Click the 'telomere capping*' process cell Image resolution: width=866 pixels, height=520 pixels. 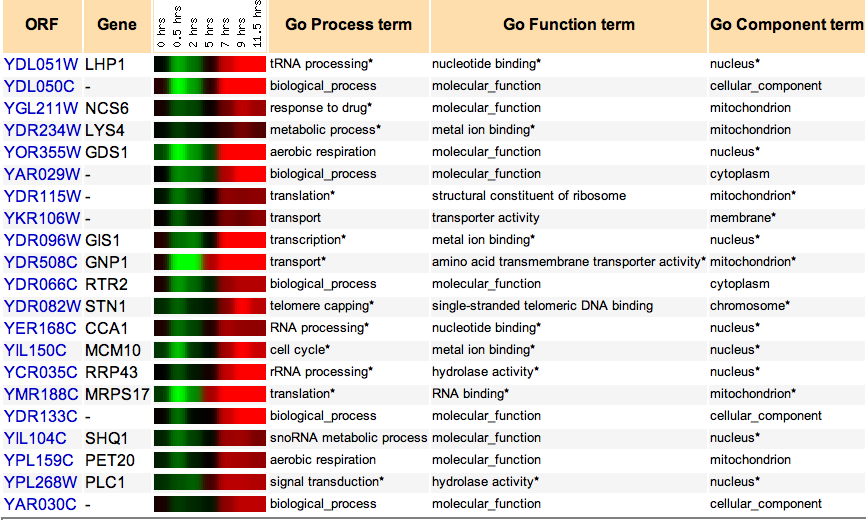[x=322, y=306]
